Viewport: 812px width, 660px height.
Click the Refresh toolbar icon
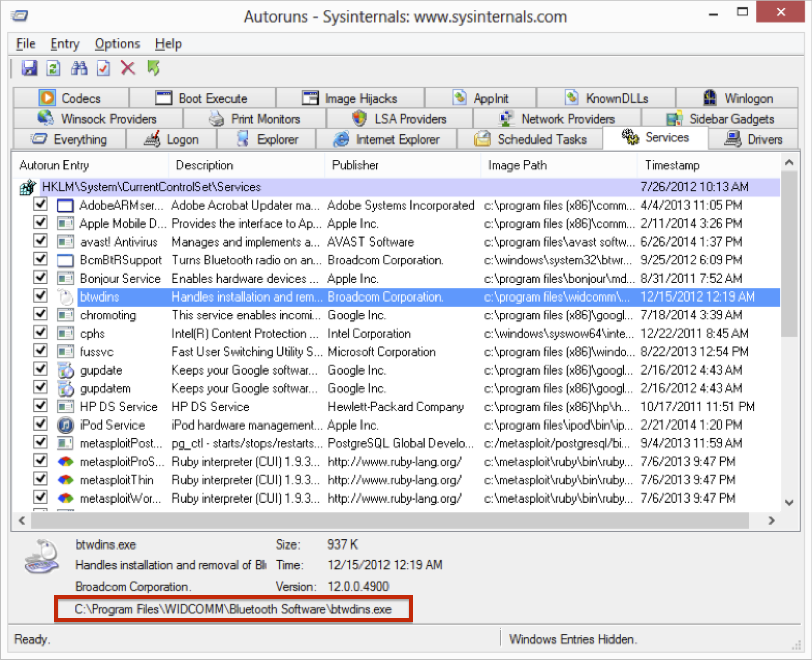tap(53, 68)
